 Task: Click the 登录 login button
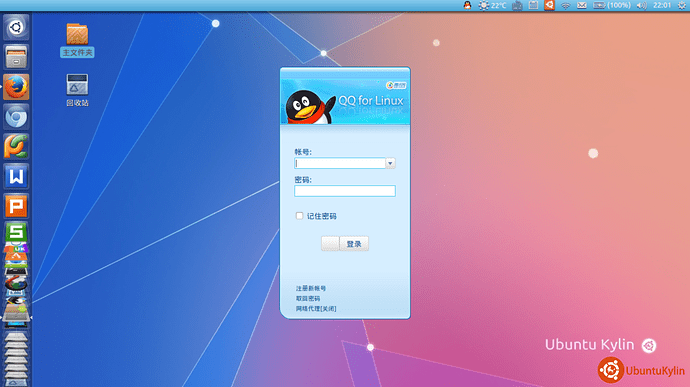point(354,243)
